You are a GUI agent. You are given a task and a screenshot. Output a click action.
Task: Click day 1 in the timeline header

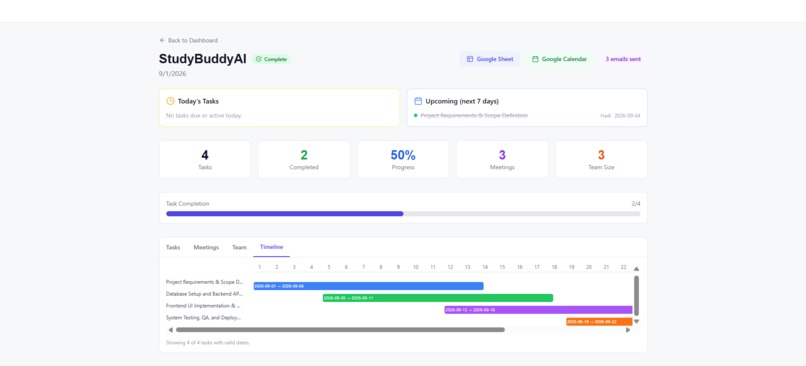260,267
